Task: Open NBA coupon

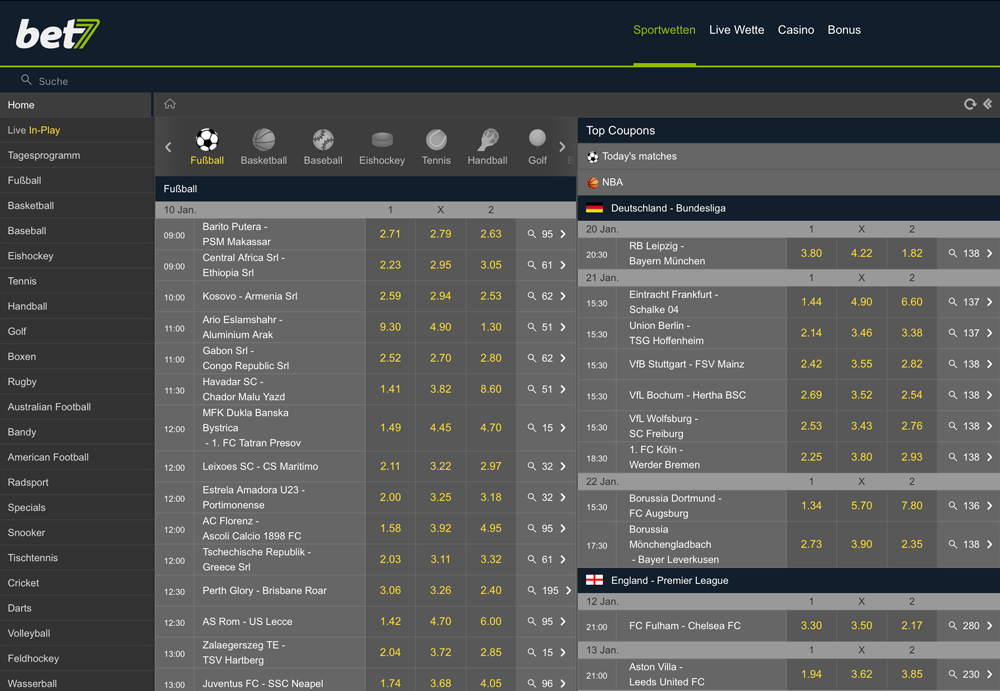Action: [789, 182]
